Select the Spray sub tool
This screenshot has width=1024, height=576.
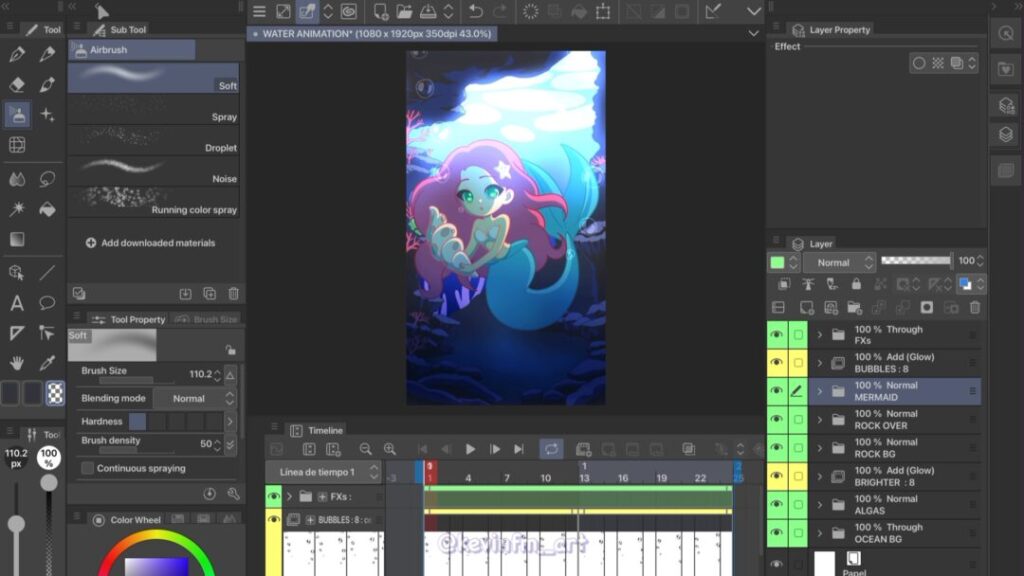pyautogui.click(x=153, y=110)
